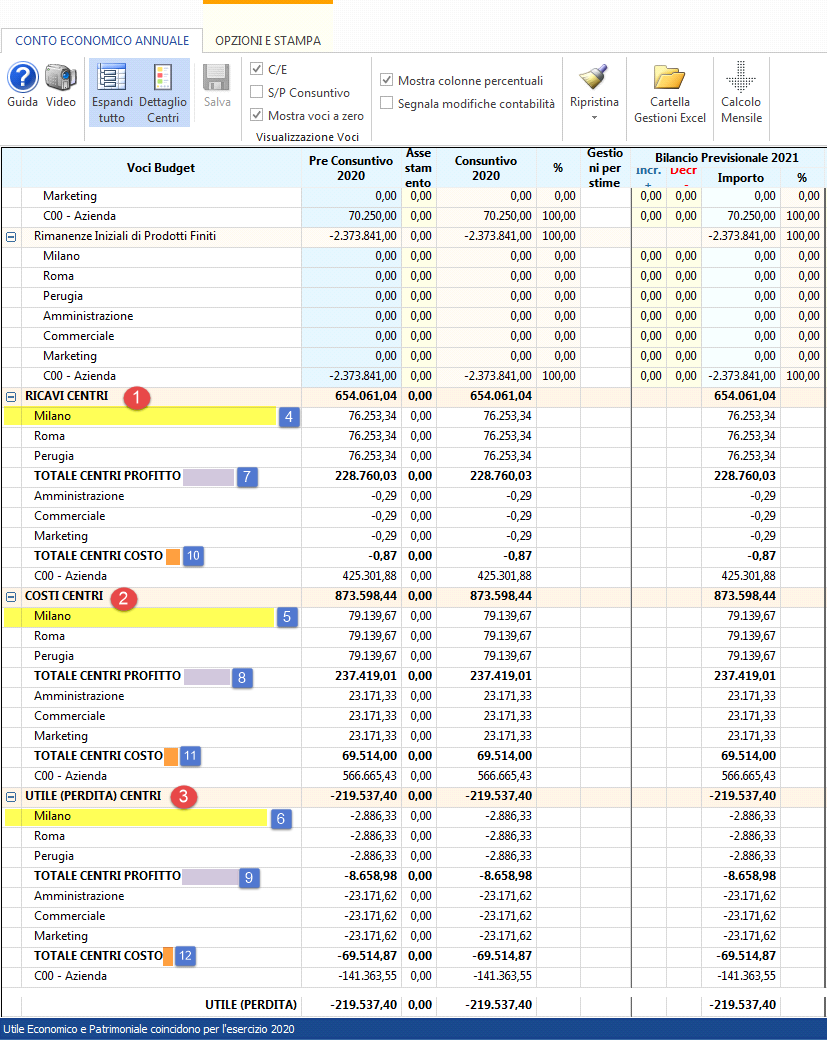The image size is (827, 1040).
Task: Run the Calcolo Mensile arrow icon
Action: click(741, 76)
